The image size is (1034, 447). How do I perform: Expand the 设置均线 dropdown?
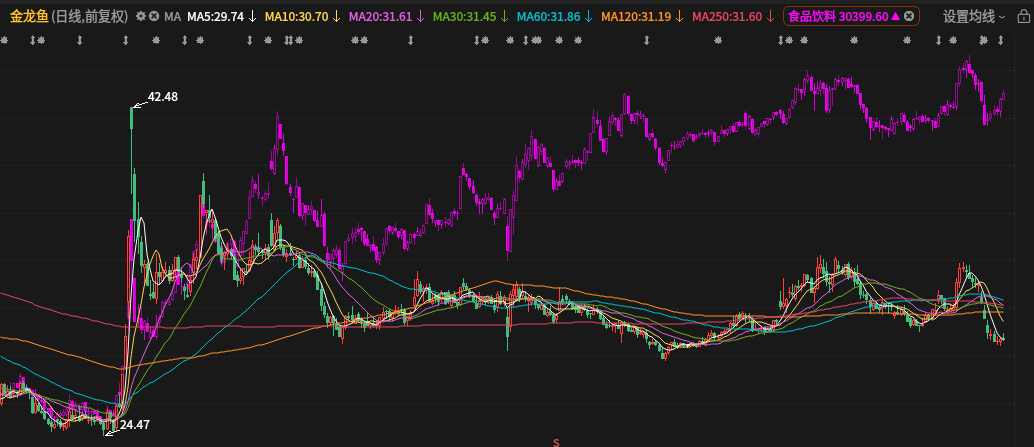[x=975, y=16]
